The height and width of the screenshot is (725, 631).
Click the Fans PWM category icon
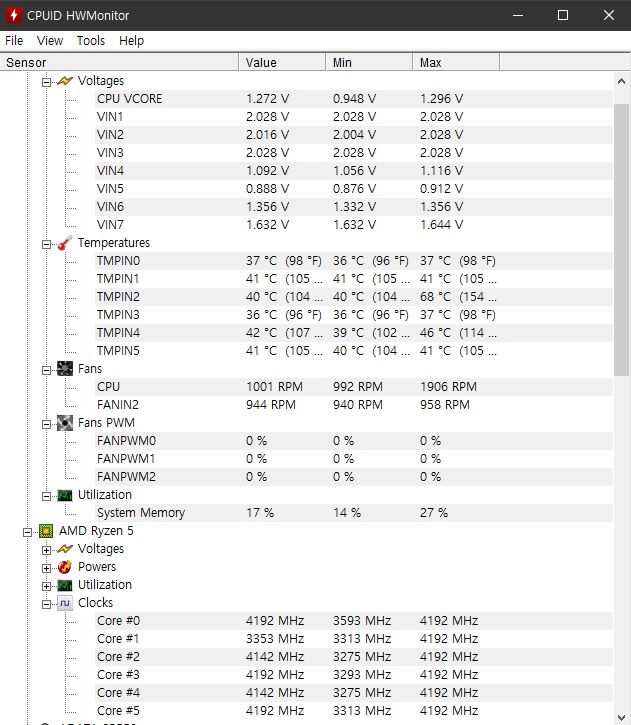pyautogui.click(x=65, y=423)
